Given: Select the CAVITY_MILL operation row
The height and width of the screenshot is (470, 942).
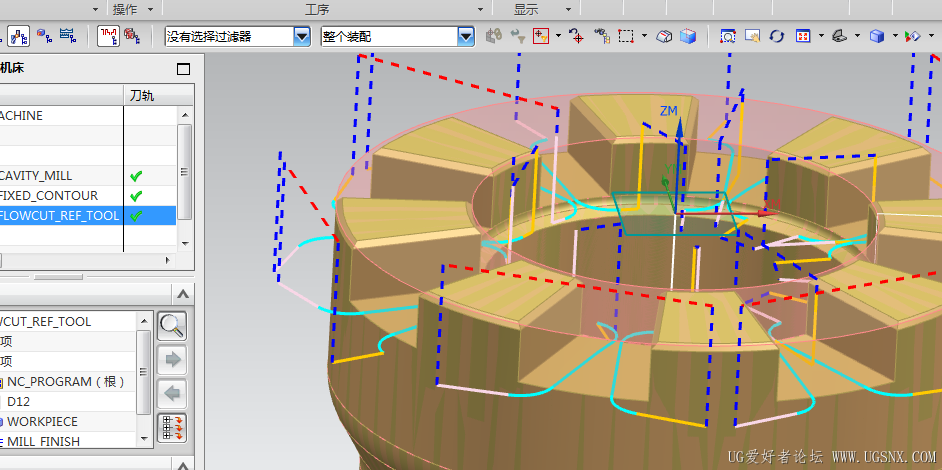Looking at the screenshot, I should coord(88,175).
